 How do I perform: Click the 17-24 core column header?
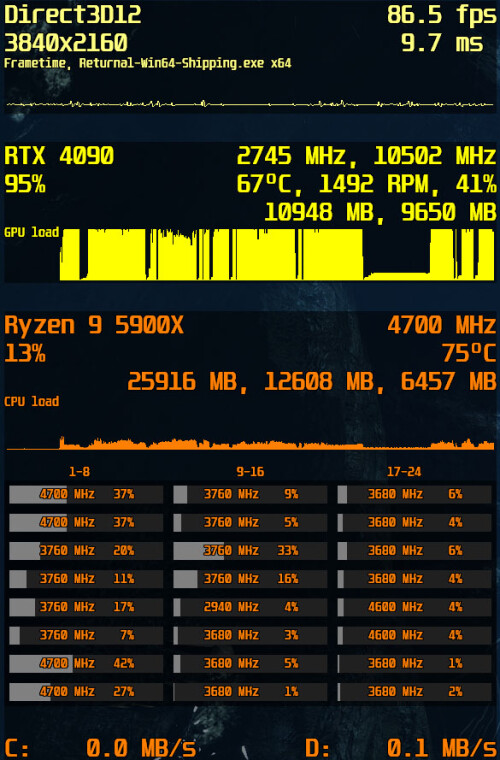(x=404, y=472)
